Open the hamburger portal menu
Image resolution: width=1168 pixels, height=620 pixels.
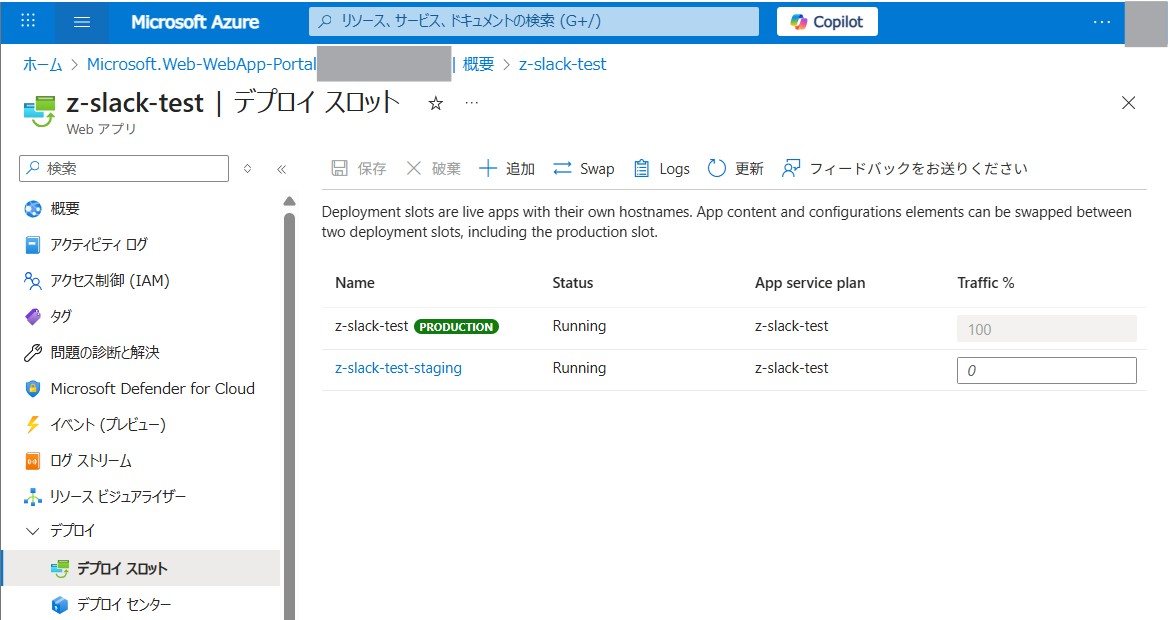[82, 22]
